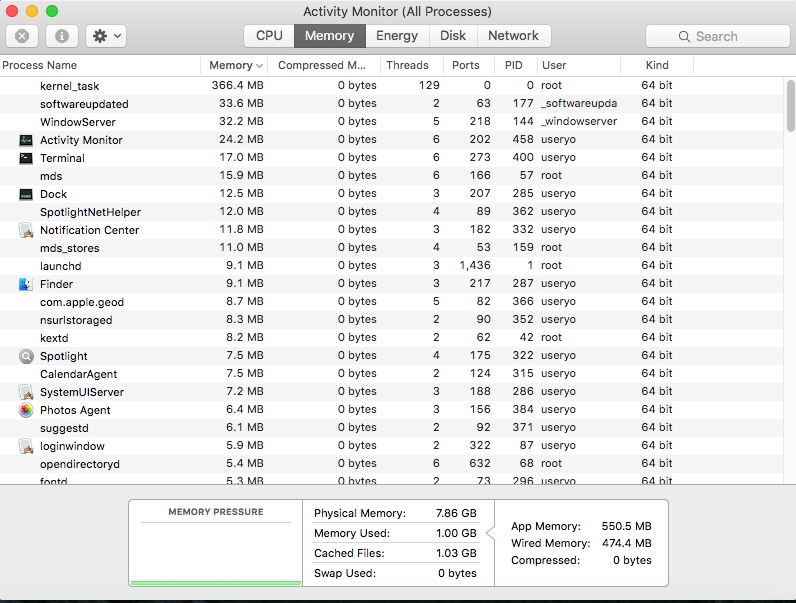Viewport: 796px width, 603px height.
Task: Select the opendirectoryd process
Action: point(391,464)
